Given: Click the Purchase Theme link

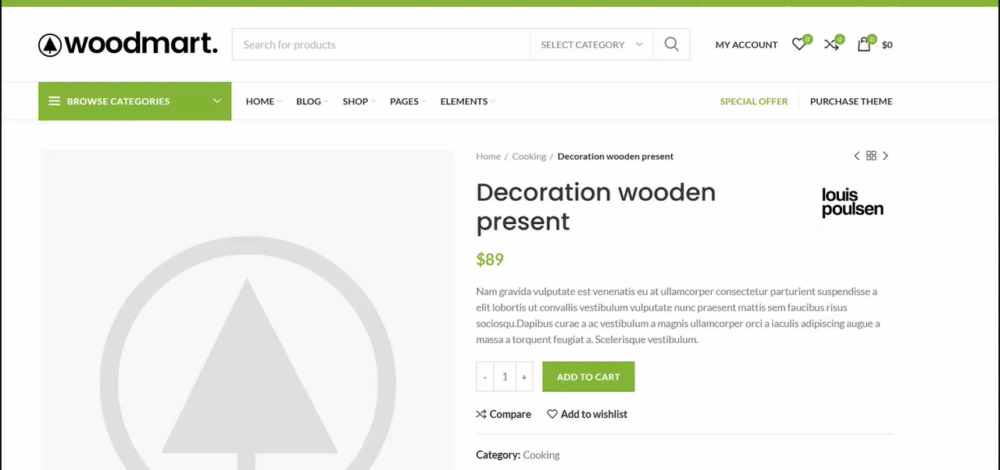Looking at the screenshot, I should pyautogui.click(x=851, y=101).
